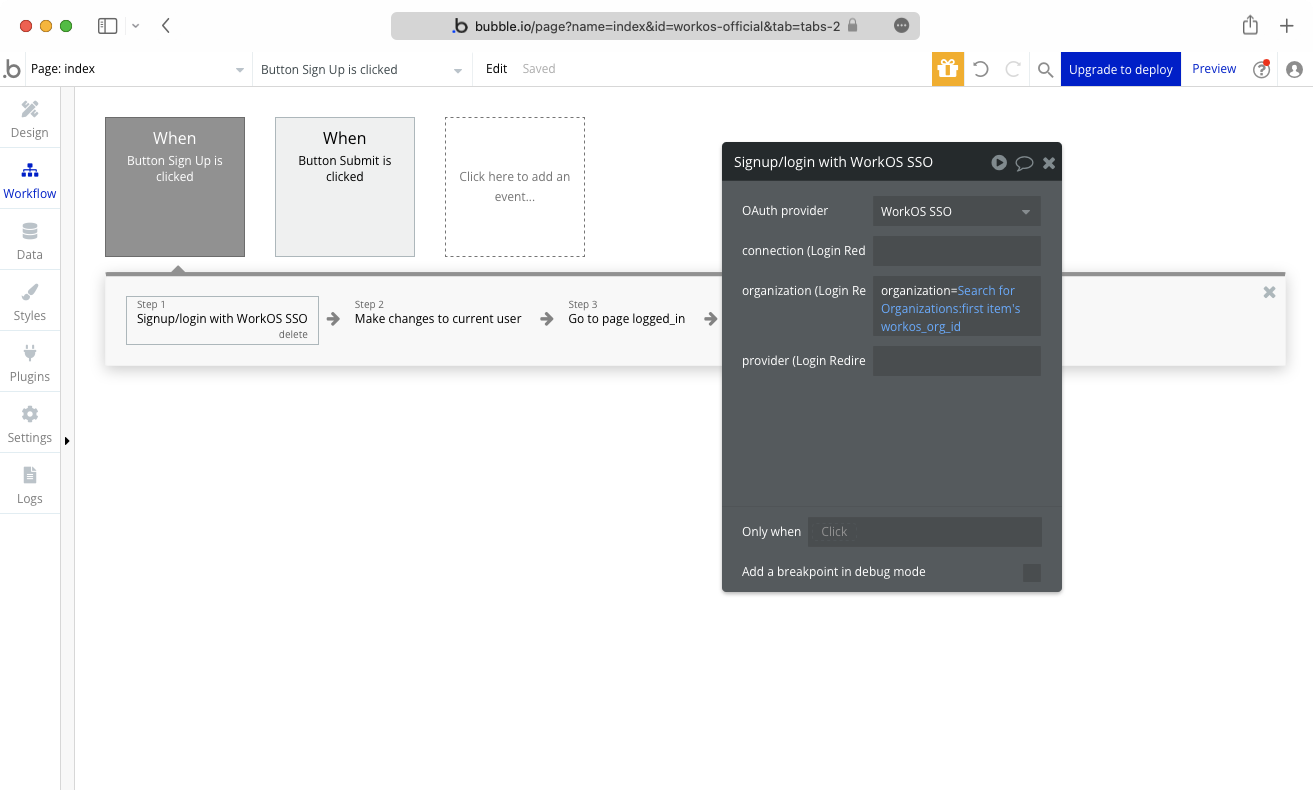Open help via the question mark icon
Viewport: 1313px width, 790px height.
click(1261, 69)
